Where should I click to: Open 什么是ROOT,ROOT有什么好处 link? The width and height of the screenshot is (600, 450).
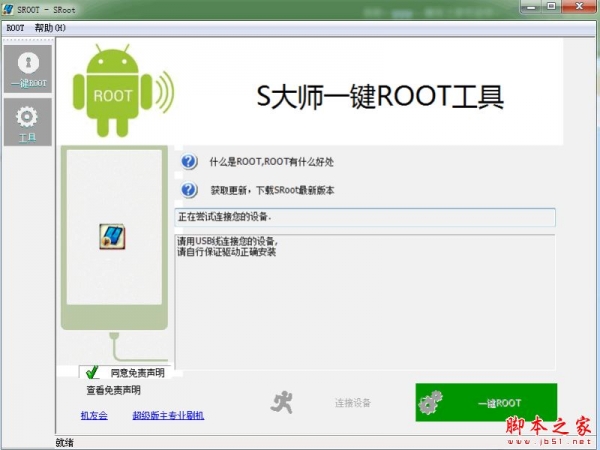coord(271,162)
